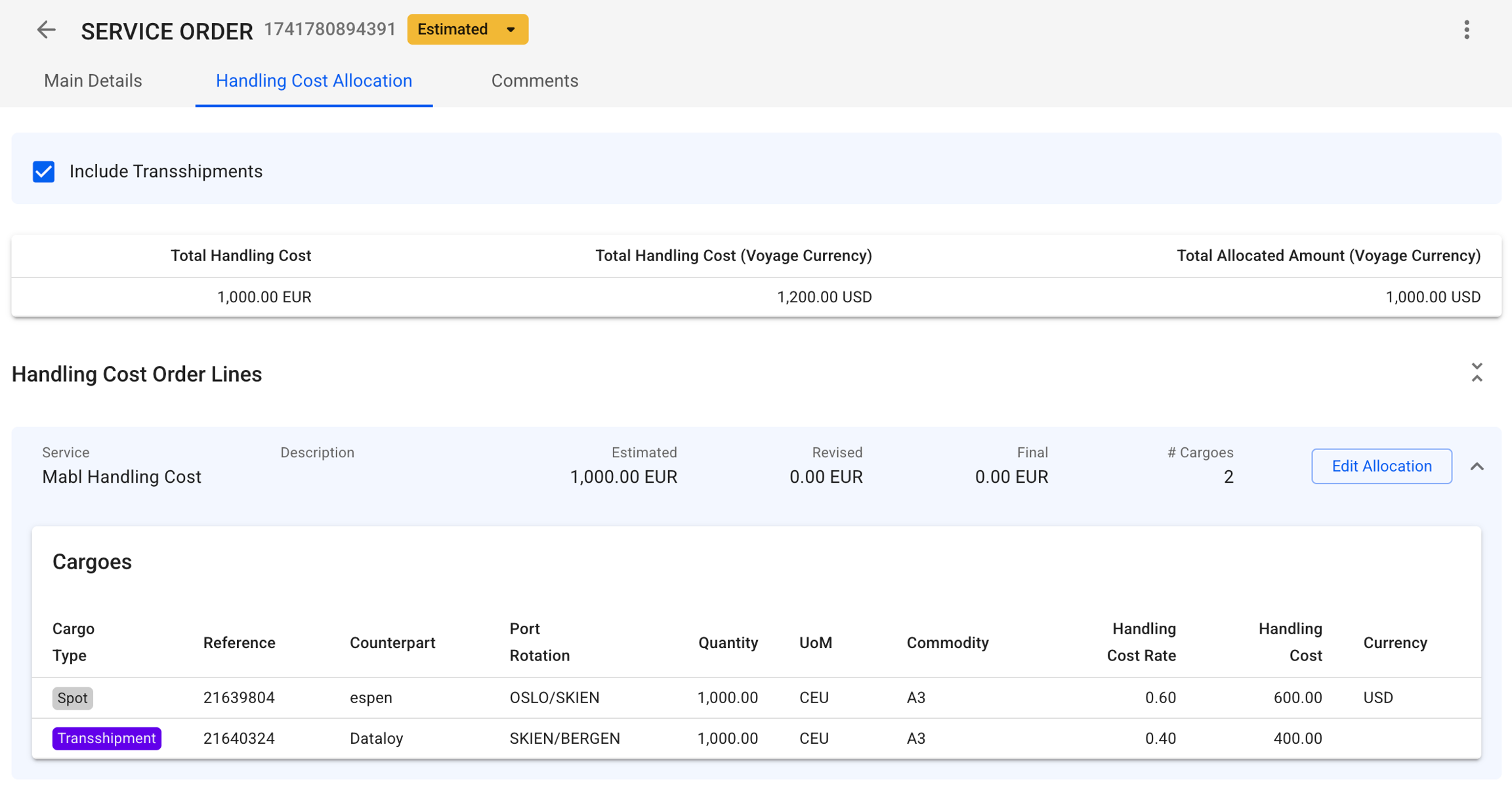Click the Edit Allocation button
Image resolution: width=1512 pixels, height=791 pixels.
1381,466
